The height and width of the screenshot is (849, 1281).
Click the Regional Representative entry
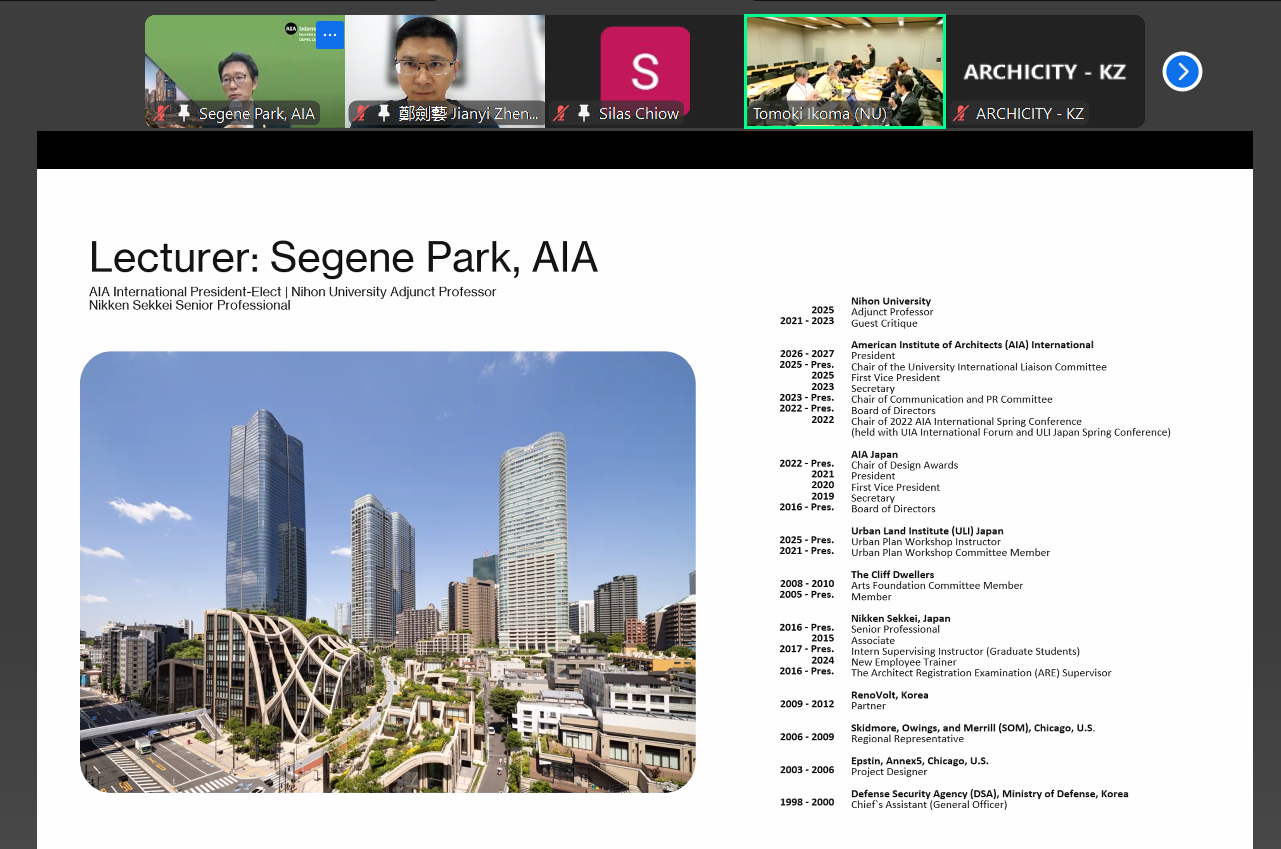pyautogui.click(x=907, y=739)
